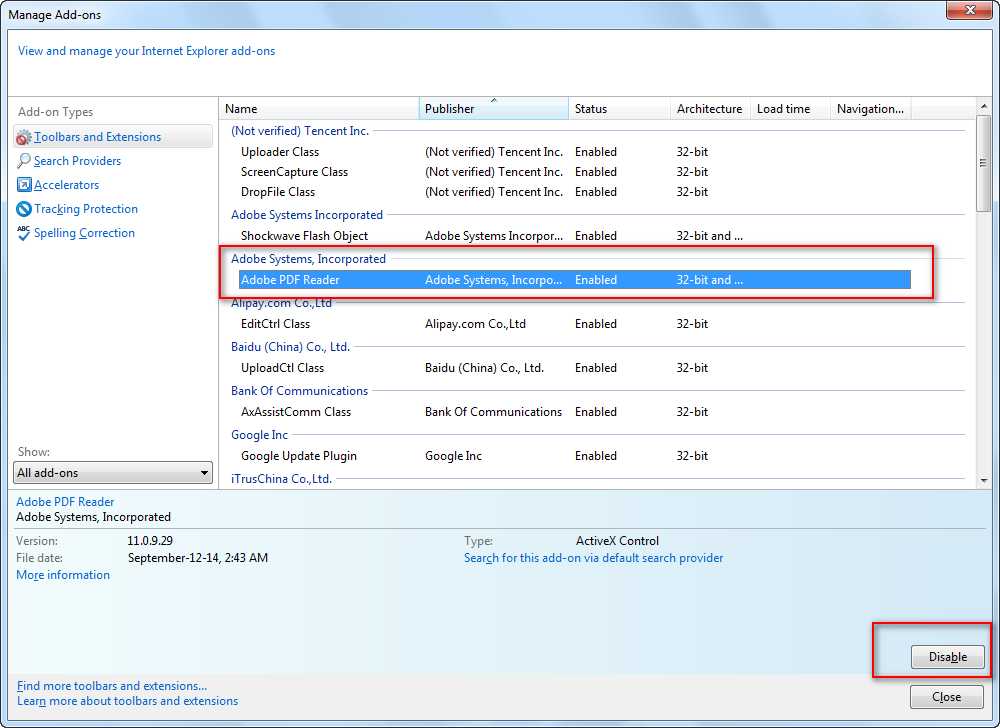The width and height of the screenshot is (1000, 728).
Task: Click the list scrollbar up arrow
Action: coord(984,106)
